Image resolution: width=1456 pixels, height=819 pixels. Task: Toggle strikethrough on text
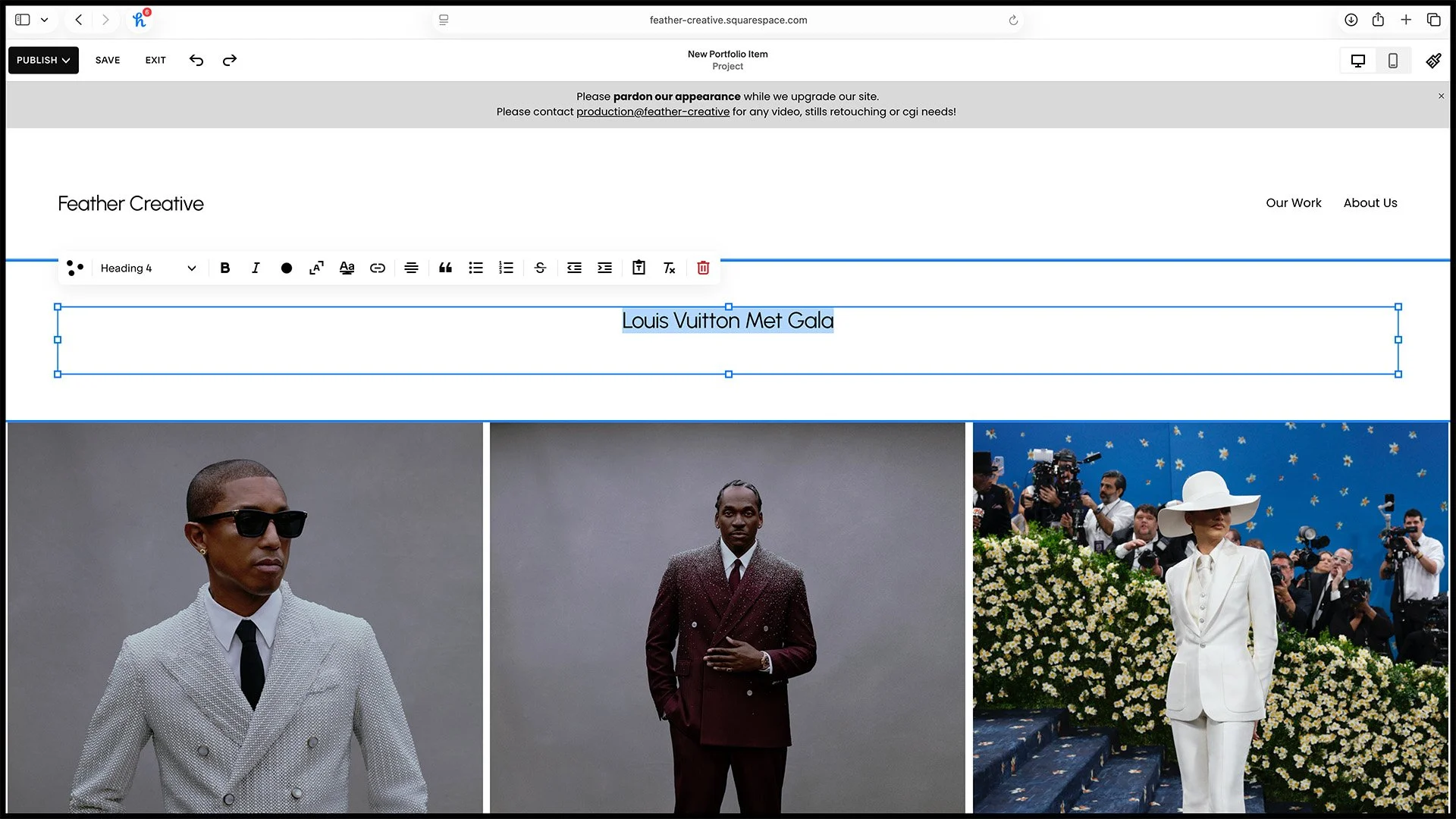coord(540,268)
